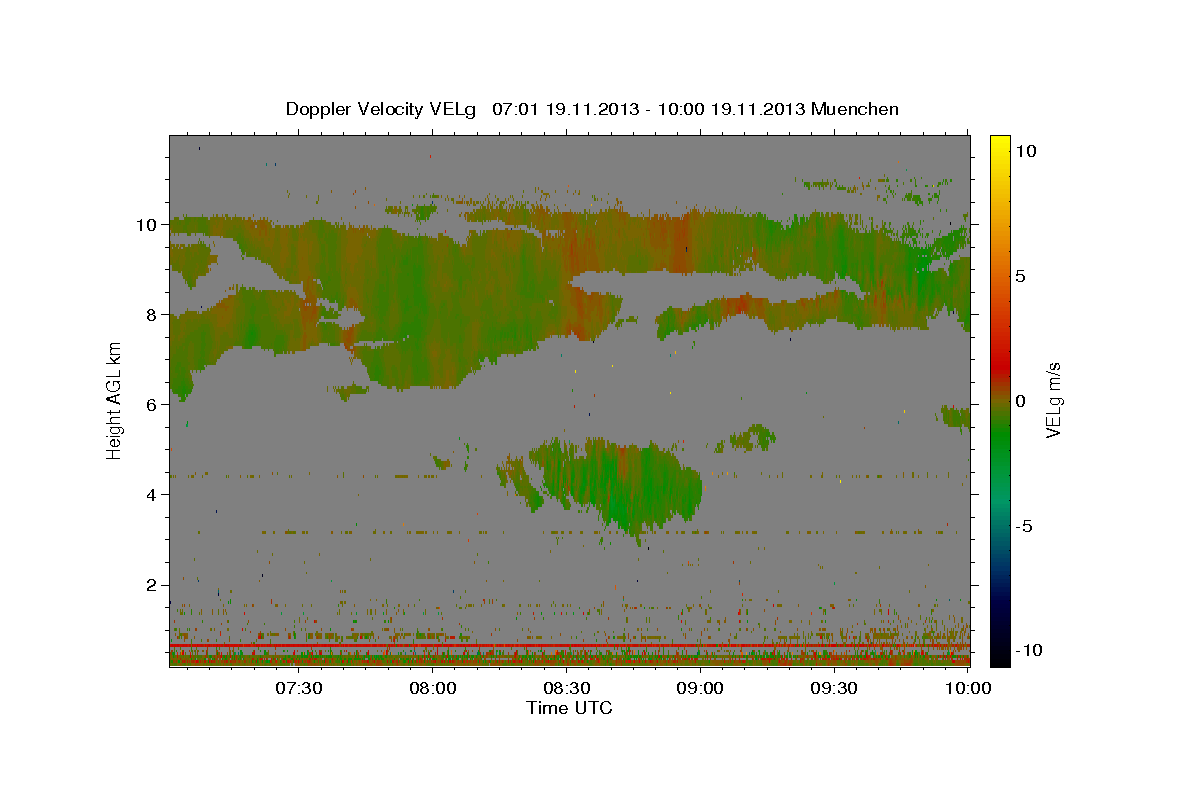Image resolution: width=1200 pixels, height=800 pixels.
Task: Click the 'Height AGL km' axis label
Action: coord(115,400)
